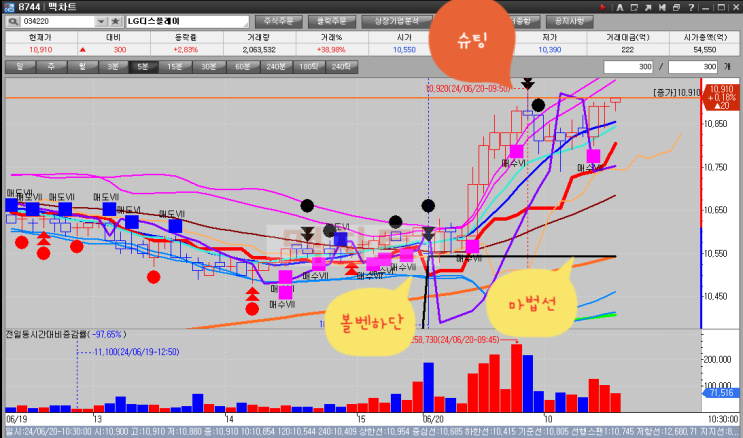The image size is (743, 438).
Task: Open 클릭주문 click order screen
Action: [x=332, y=21]
